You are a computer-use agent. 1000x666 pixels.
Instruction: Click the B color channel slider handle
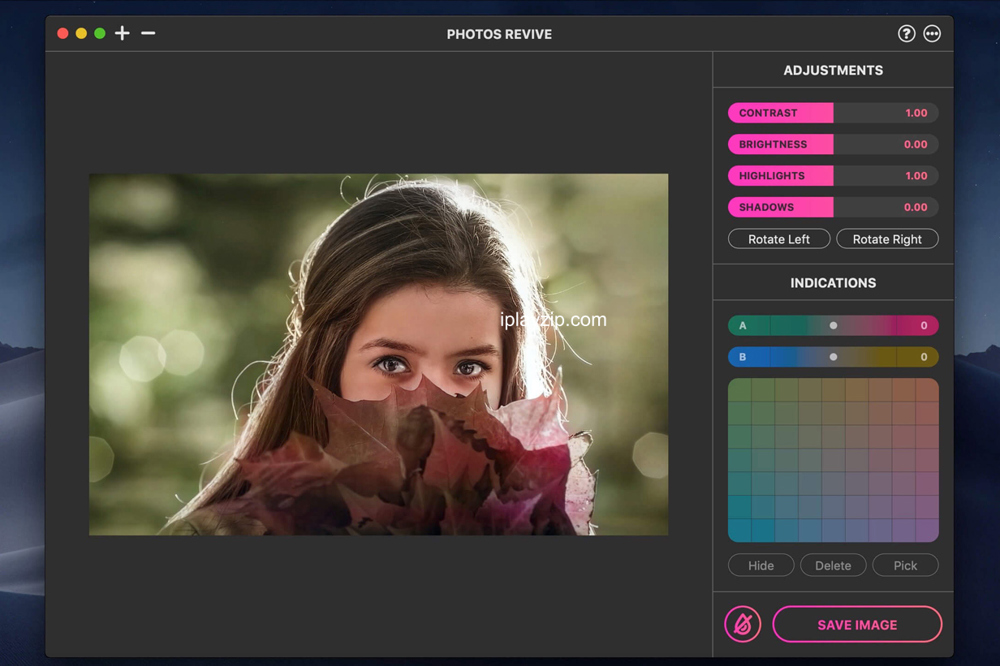tap(833, 357)
